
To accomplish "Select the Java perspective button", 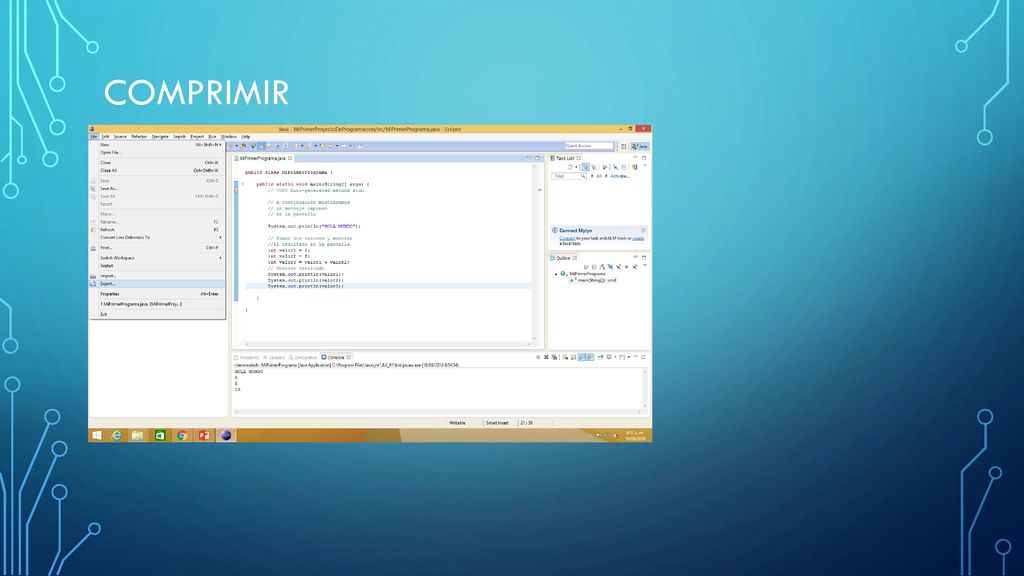I will coord(640,146).
